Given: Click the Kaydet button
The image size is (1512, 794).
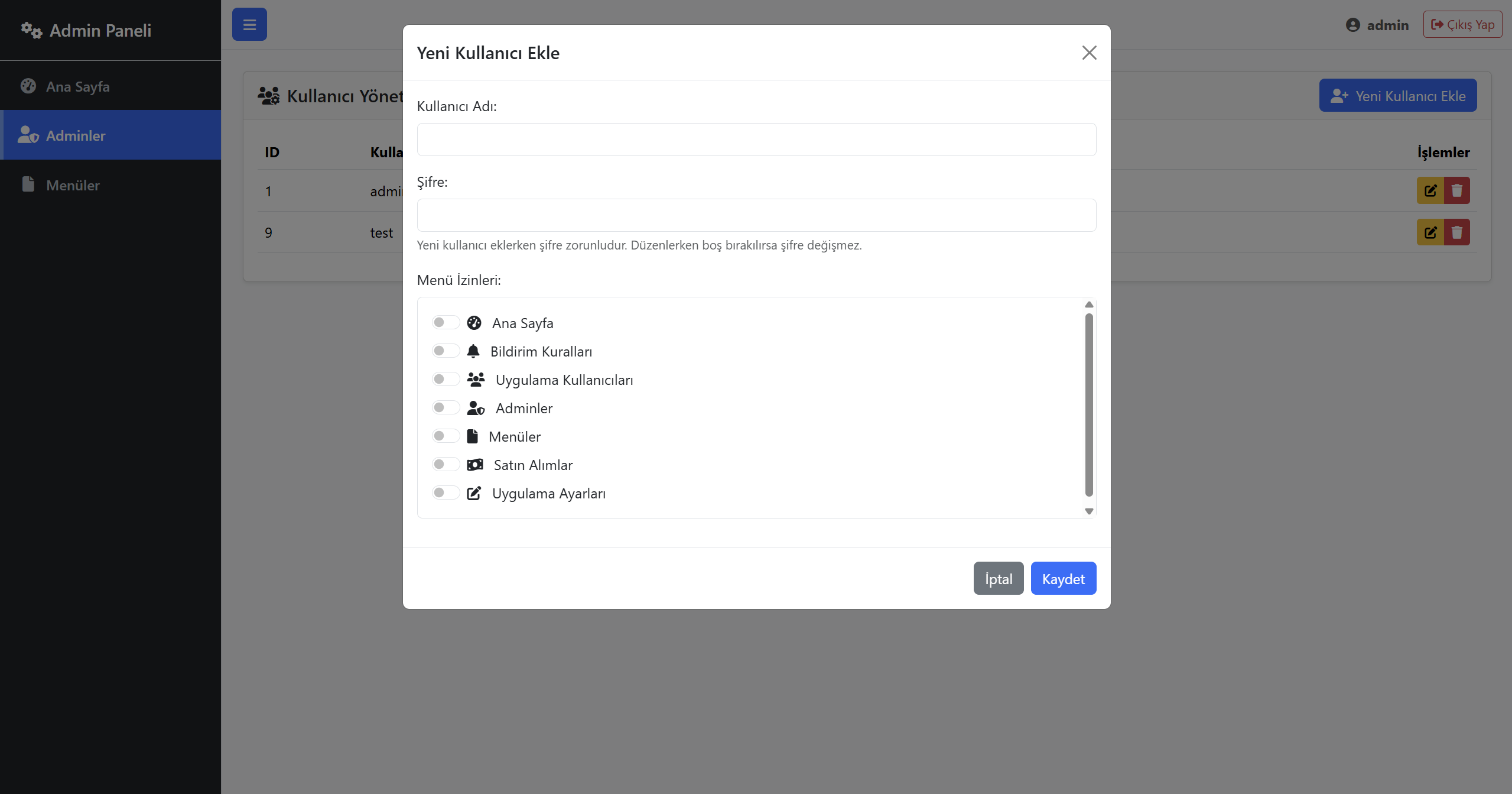Looking at the screenshot, I should [1064, 578].
